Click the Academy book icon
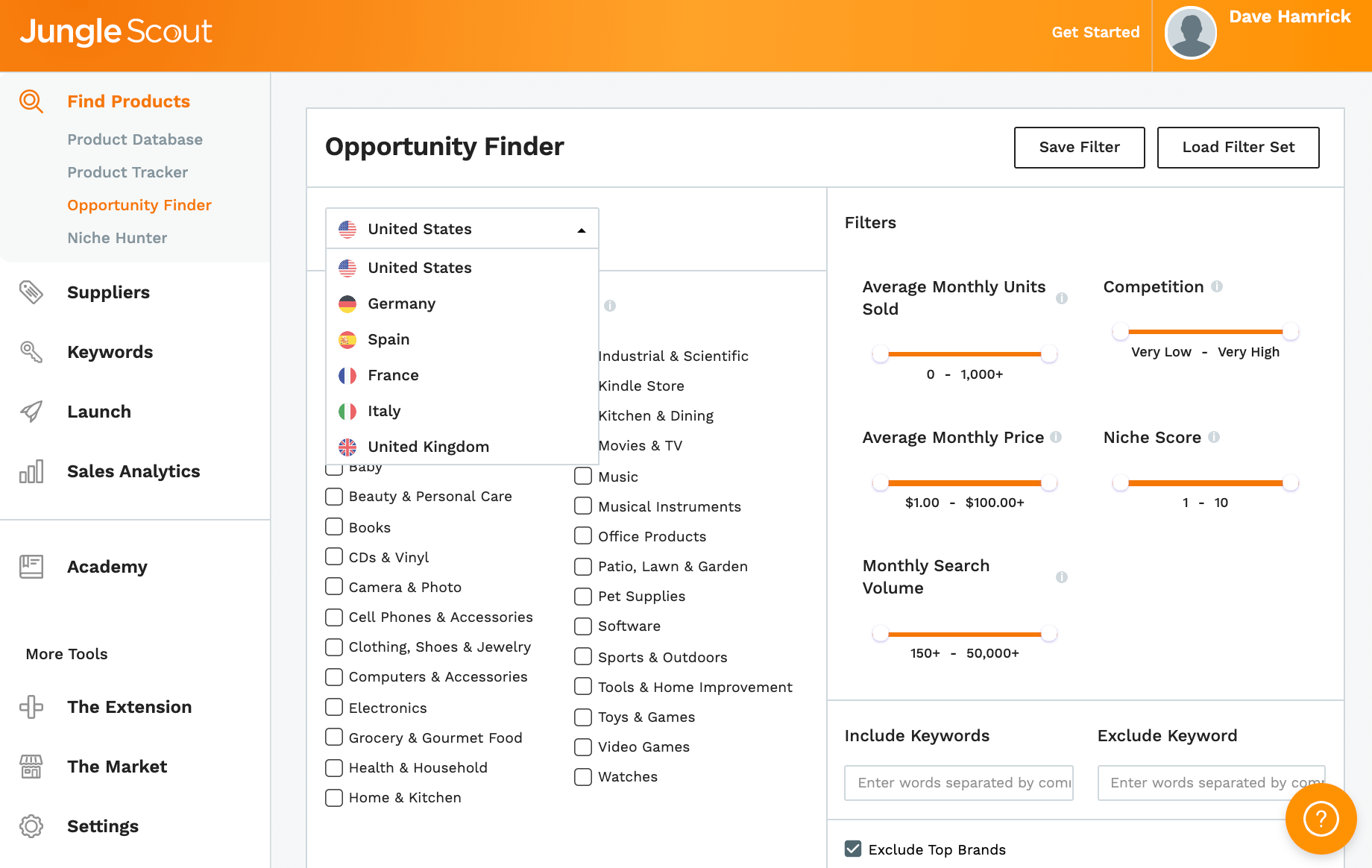 tap(31, 567)
